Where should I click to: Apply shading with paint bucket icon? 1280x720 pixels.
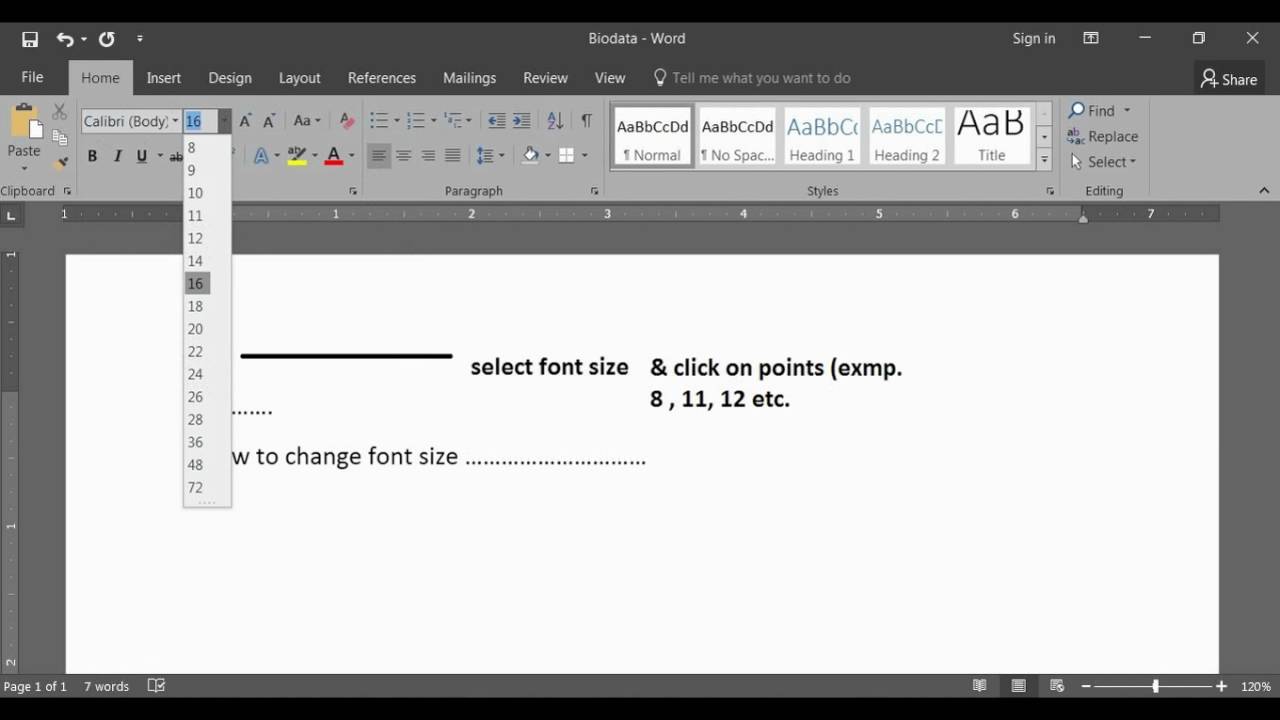(x=531, y=155)
